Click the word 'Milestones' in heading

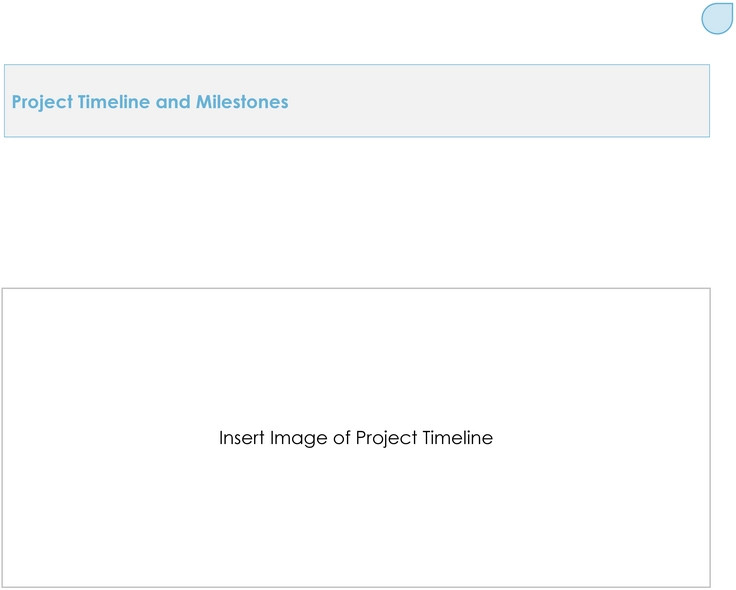pyautogui.click(x=242, y=102)
